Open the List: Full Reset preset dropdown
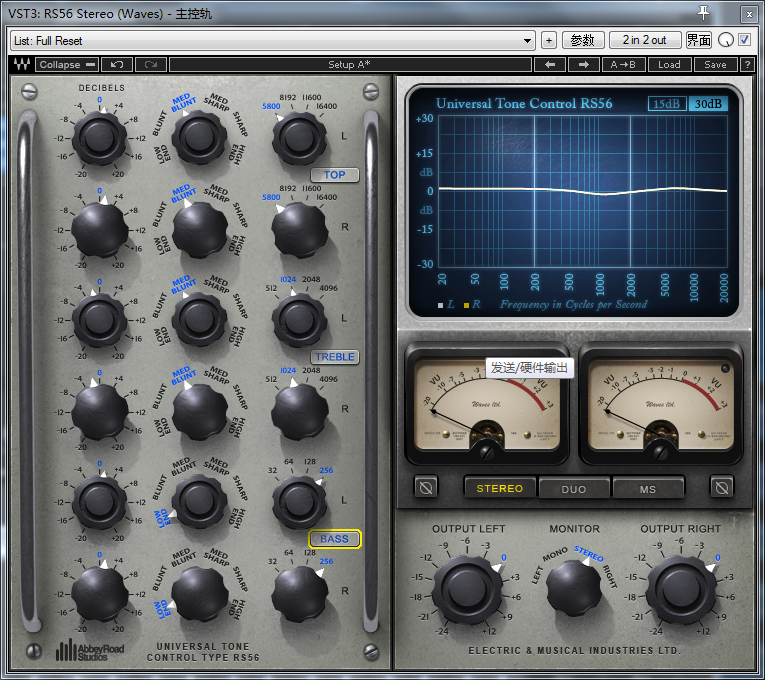Viewport: 765px width, 680px height. 273,40
